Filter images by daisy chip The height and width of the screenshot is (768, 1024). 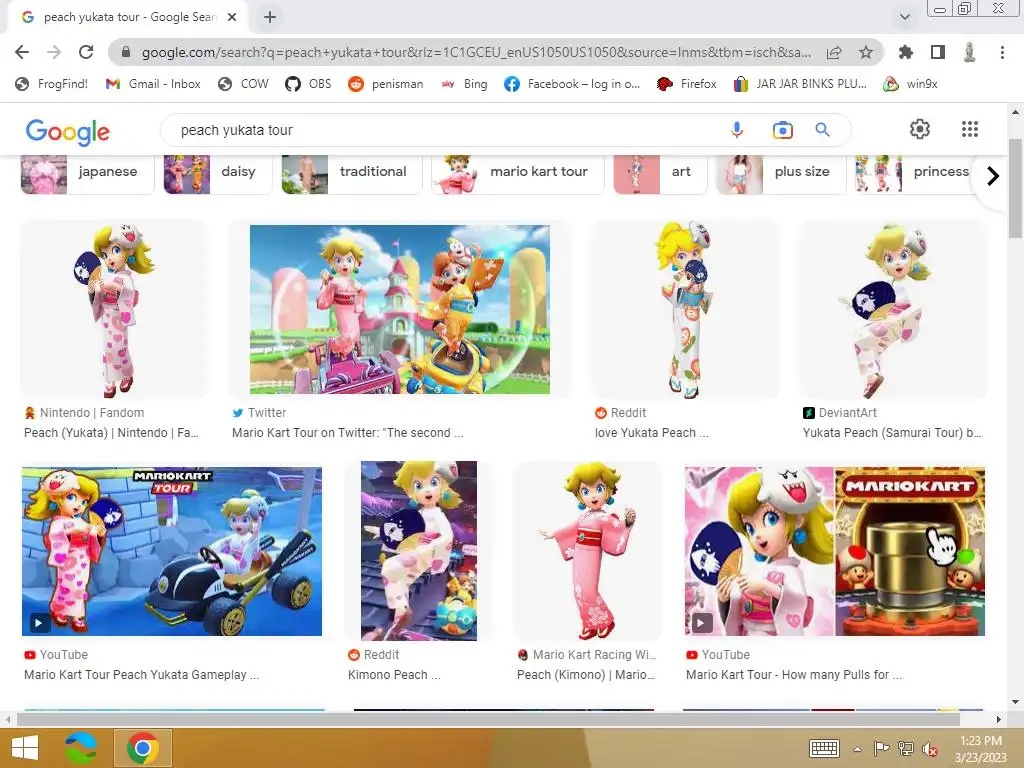point(217,174)
